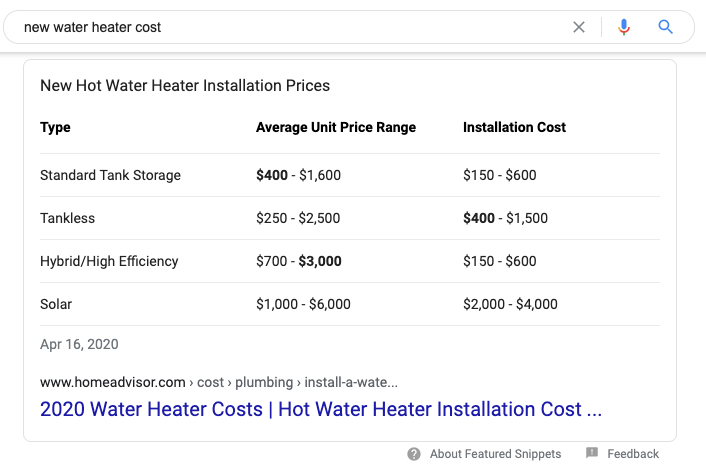Image resolution: width=706 pixels, height=469 pixels.
Task: Click the 'Average Unit Price Range' header
Action: click(336, 127)
